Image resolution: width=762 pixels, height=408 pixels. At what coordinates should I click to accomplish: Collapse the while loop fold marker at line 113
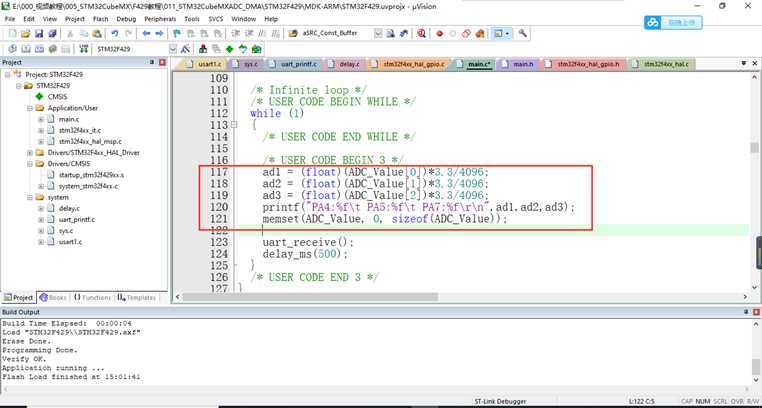tap(234, 125)
